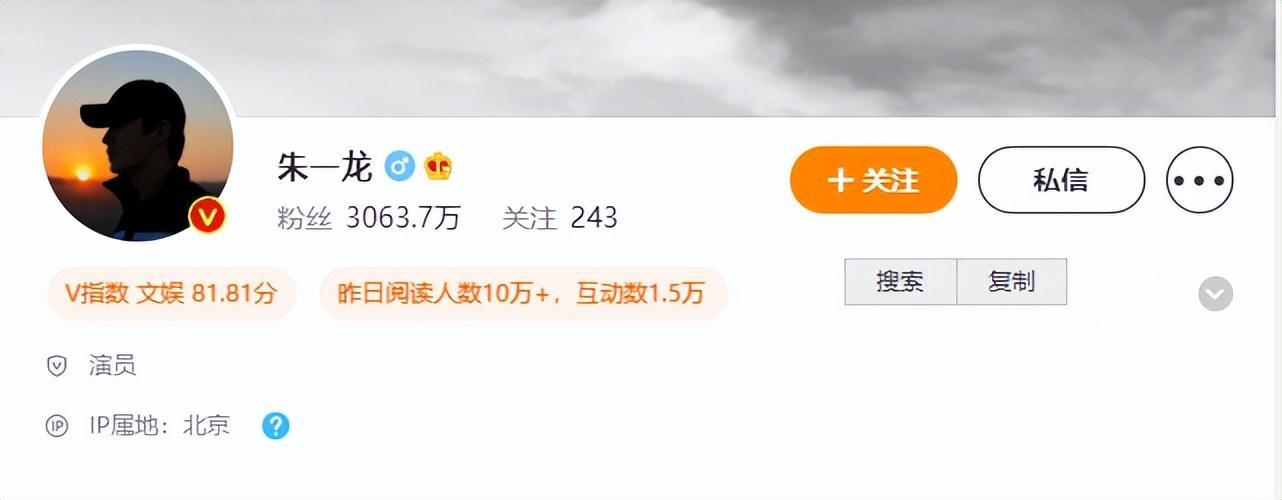Click the IP location icon
The height and width of the screenshot is (500, 1282).
pos(57,426)
